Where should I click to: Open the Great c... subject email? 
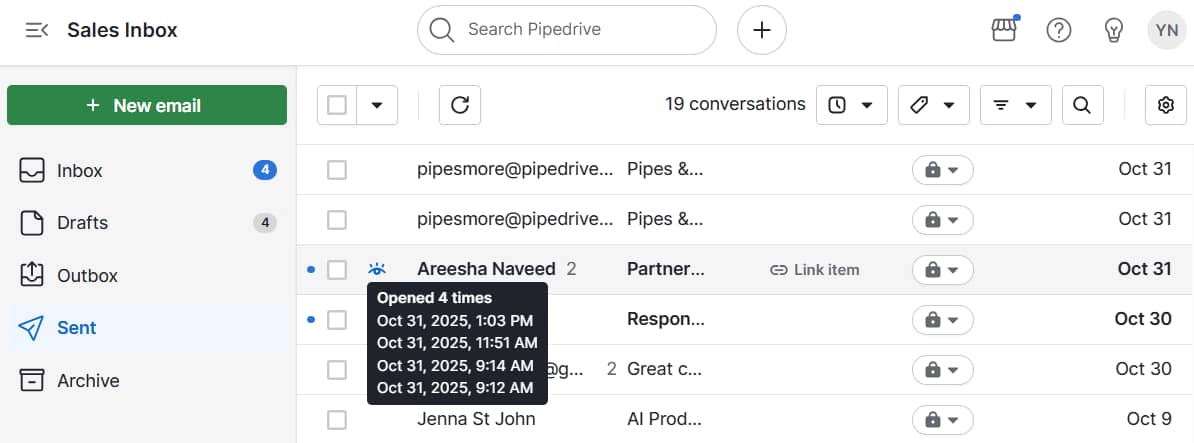(665, 369)
